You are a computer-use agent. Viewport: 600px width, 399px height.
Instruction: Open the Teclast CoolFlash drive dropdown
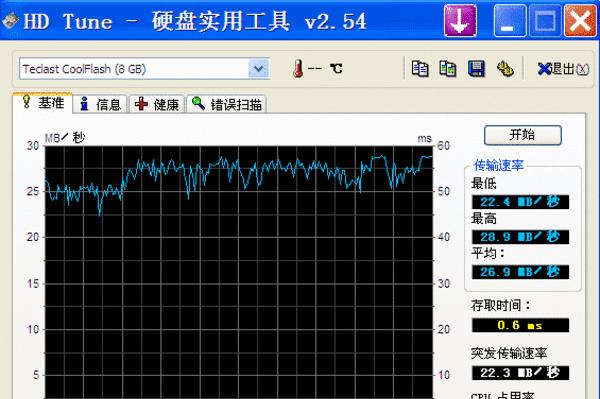tap(259, 69)
